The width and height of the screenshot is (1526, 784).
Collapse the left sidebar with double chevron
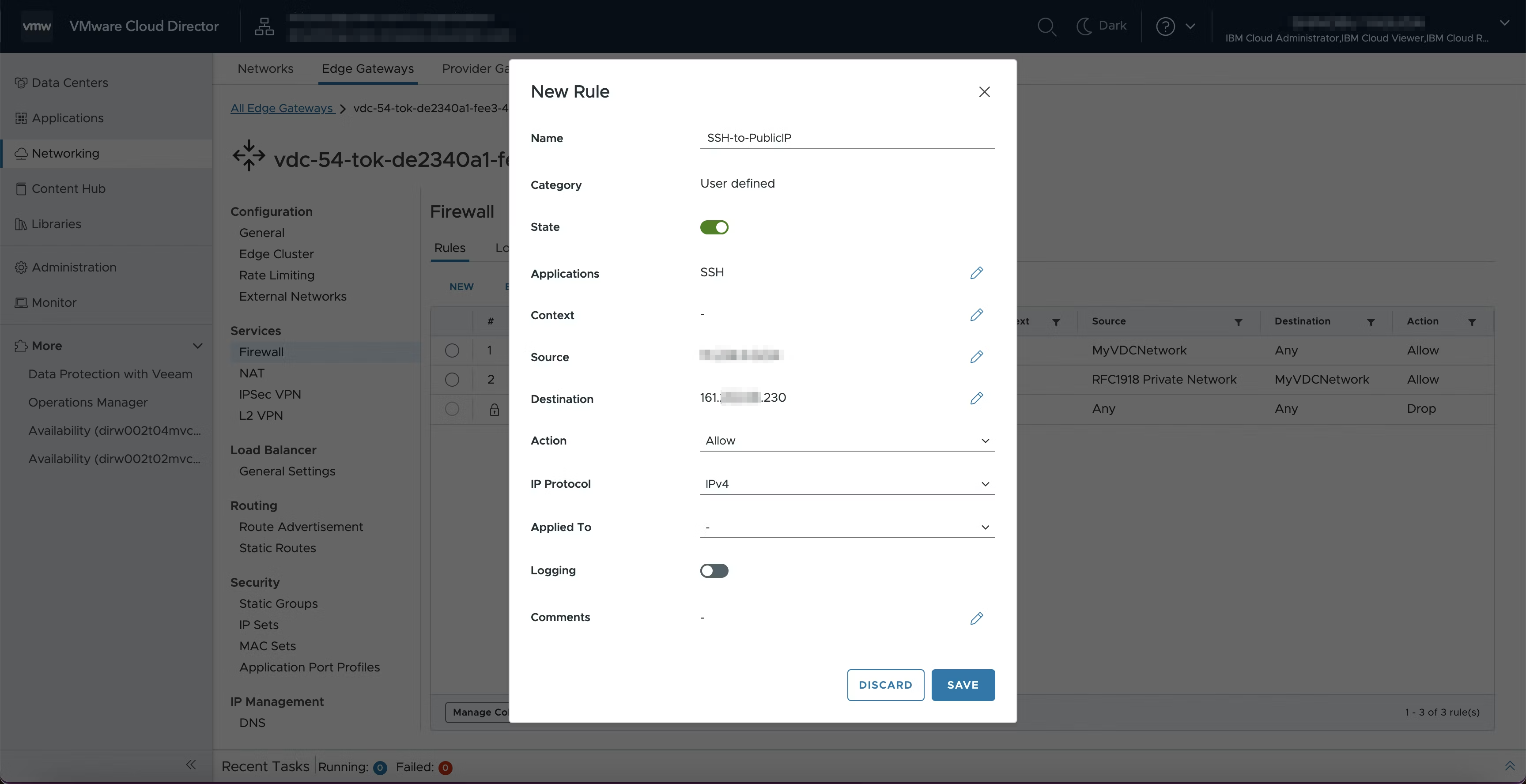click(191, 765)
